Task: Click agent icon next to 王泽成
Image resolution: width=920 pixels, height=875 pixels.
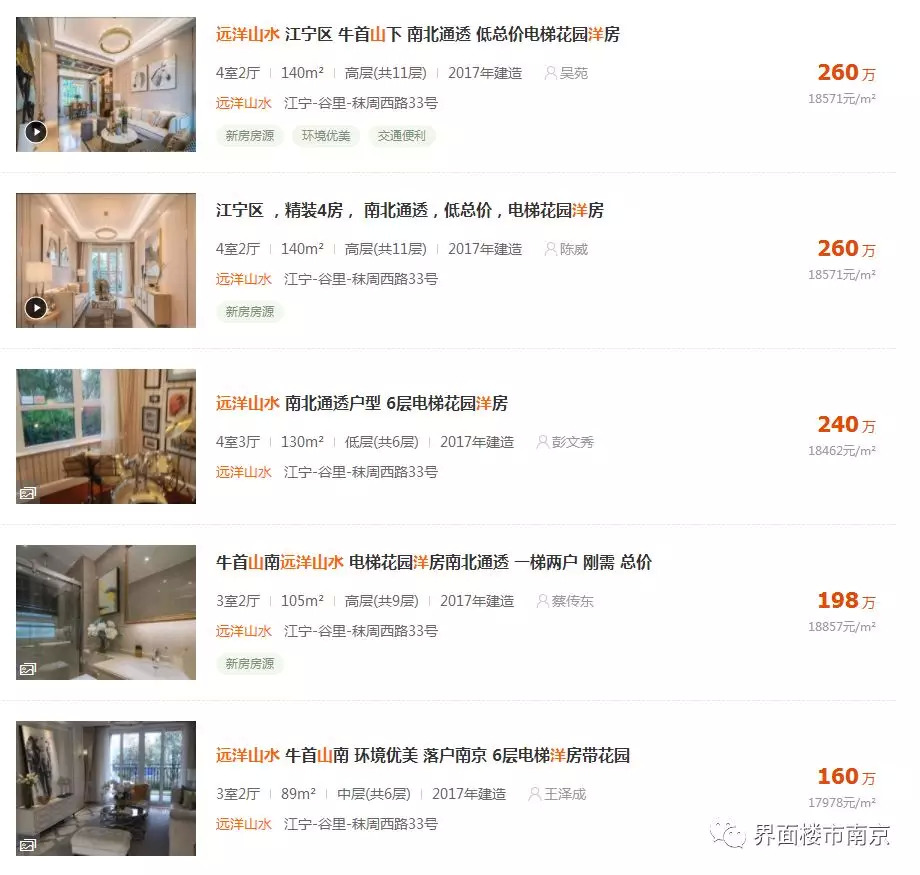Action: point(535,794)
